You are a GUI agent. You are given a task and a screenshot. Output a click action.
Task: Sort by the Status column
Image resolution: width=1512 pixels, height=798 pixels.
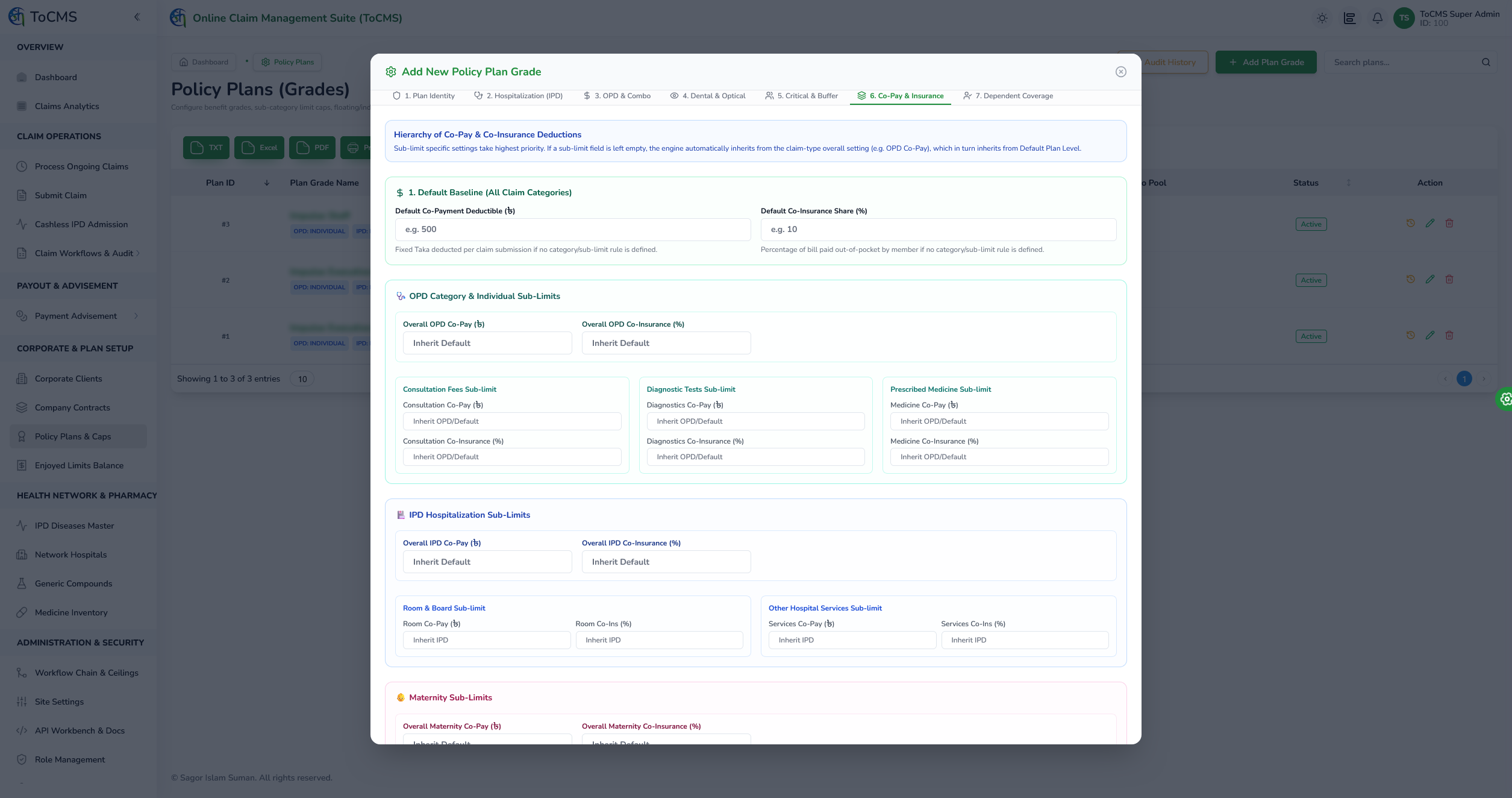pyautogui.click(x=1348, y=183)
